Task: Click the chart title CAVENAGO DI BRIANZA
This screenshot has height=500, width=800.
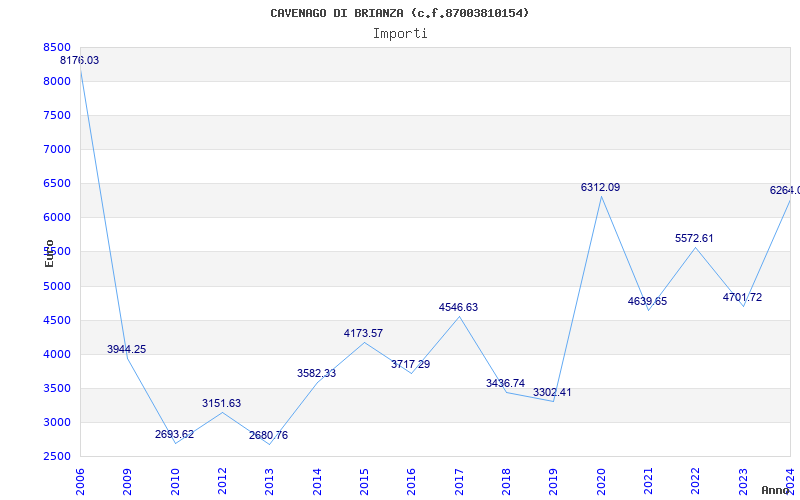Action: coord(399,13)
